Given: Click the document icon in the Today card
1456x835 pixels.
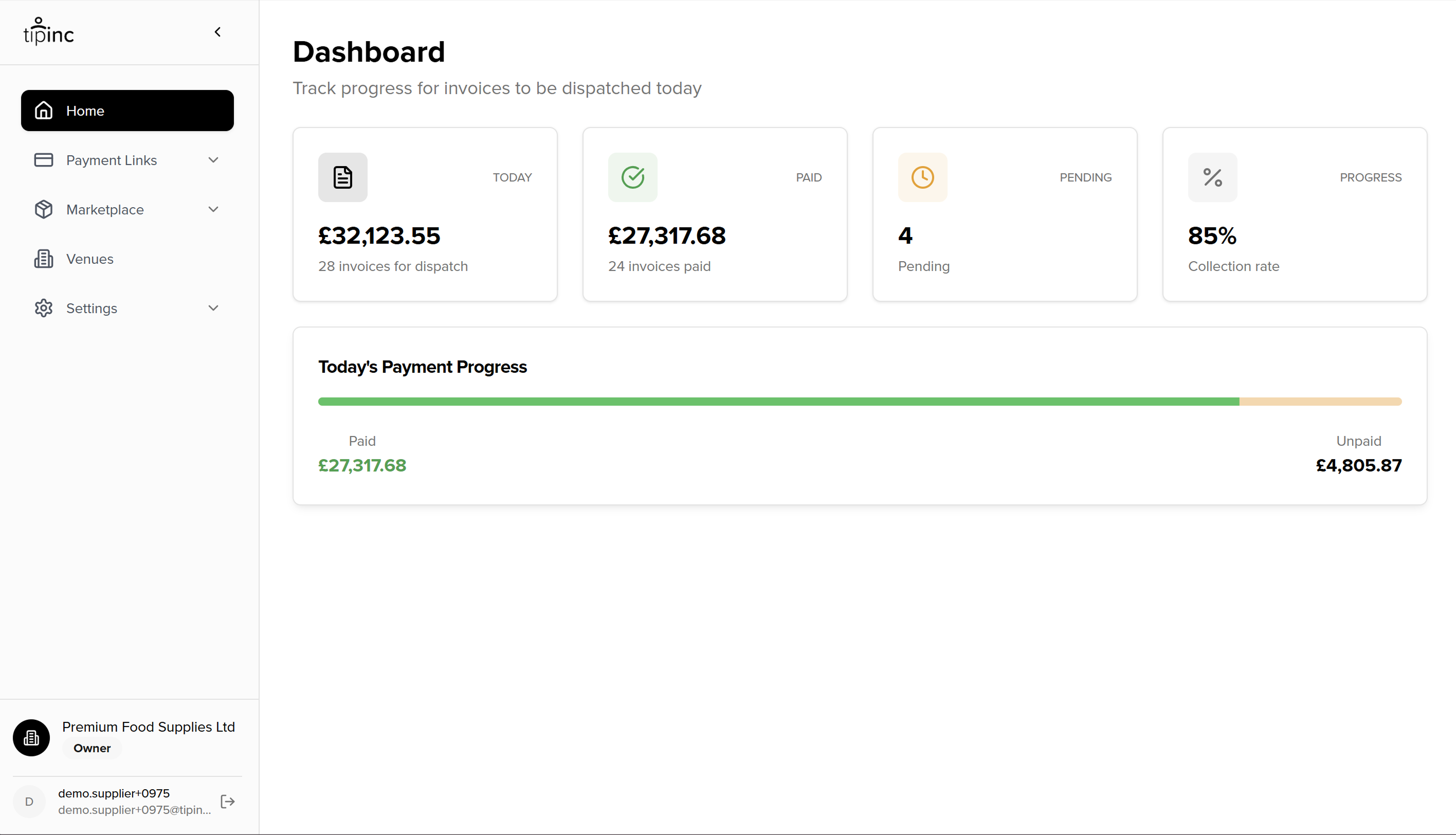Looking at the screenshot, I should (343, 177).
